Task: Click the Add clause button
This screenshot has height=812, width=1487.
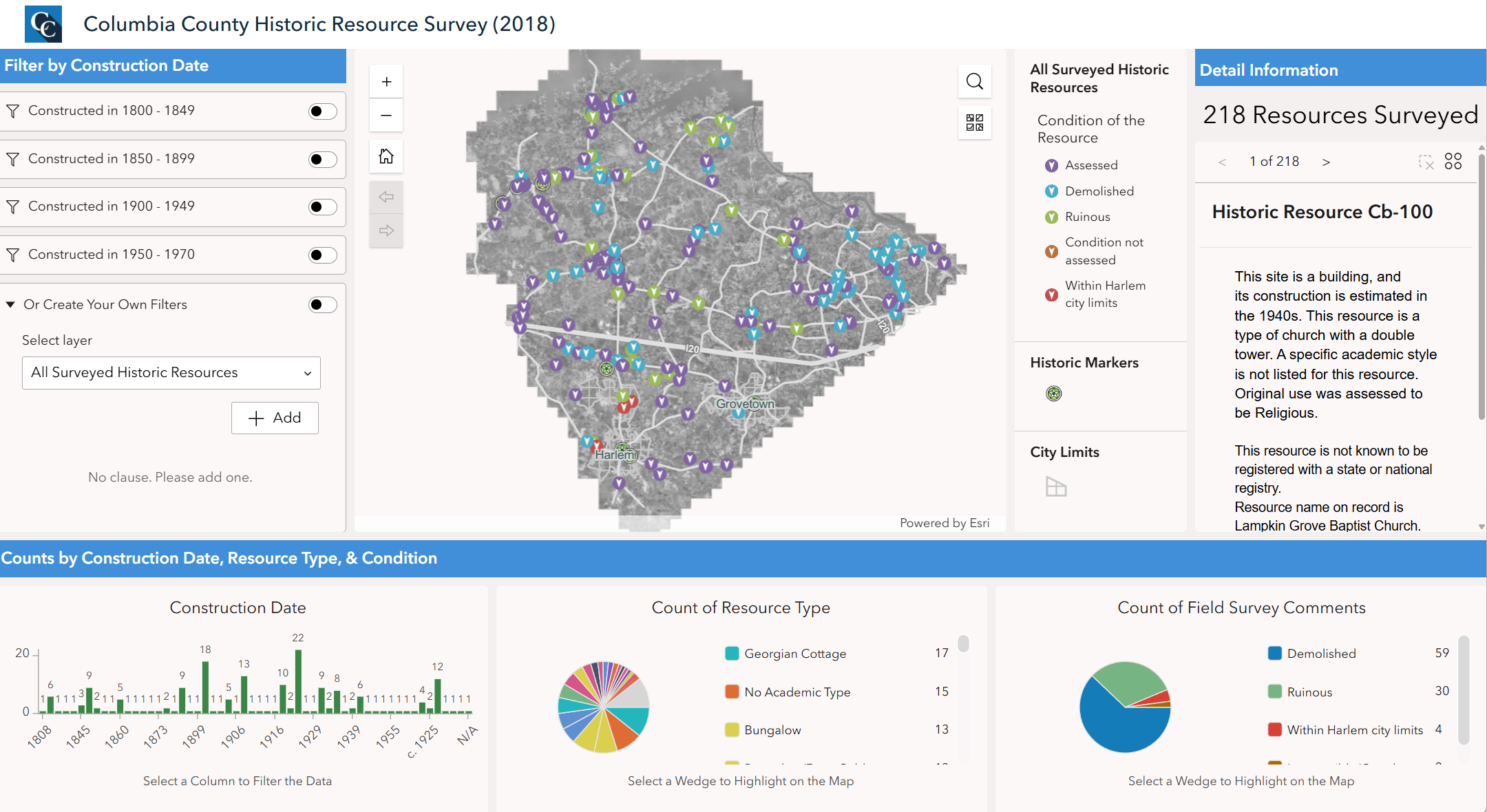Action: [275, 418]
